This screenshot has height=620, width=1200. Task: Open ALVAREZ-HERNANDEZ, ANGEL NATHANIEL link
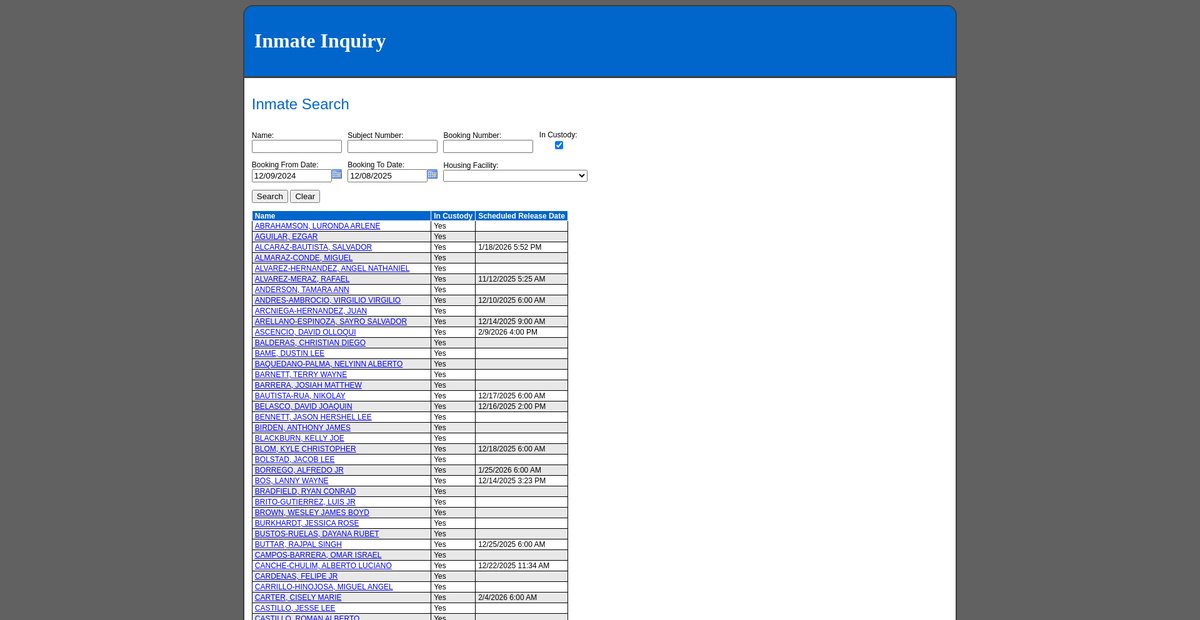tap(332, 268)
